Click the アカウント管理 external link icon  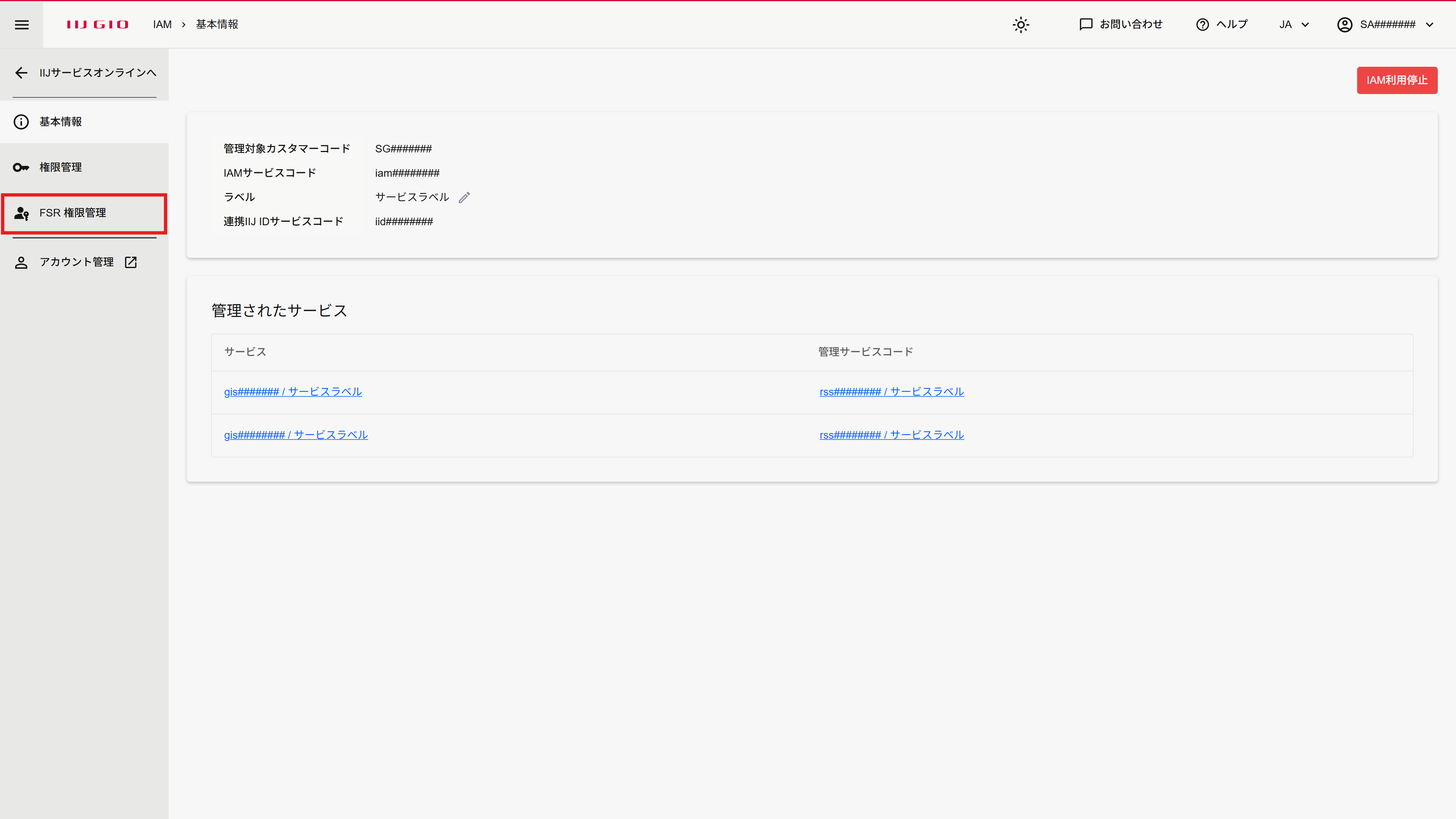tap(130, 262)
